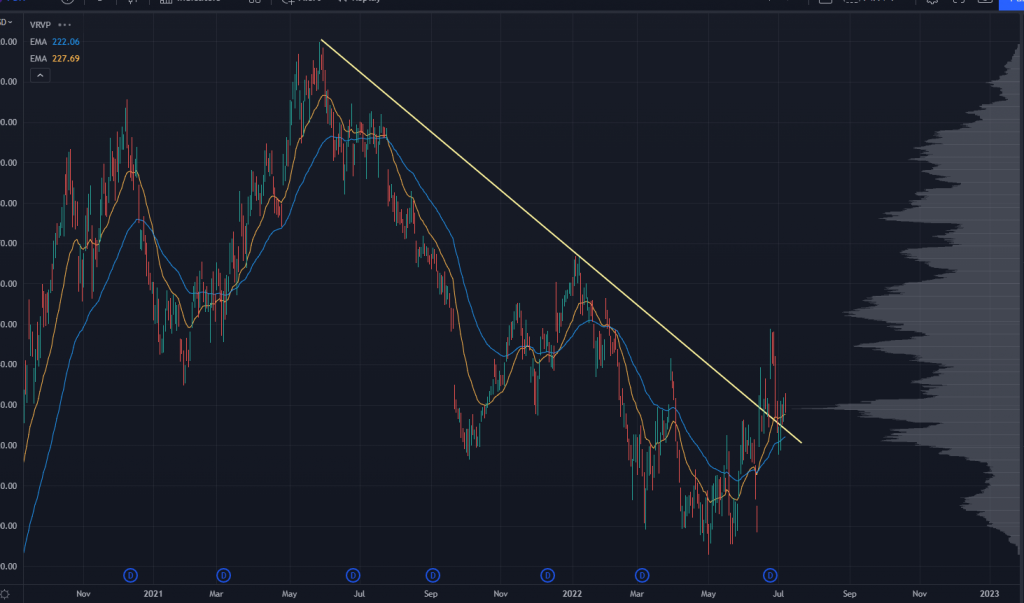Collapse the indicator legend with the up chevron
Screen dimensions: 1024x603
pyautogui.click(x=40, y=76)
